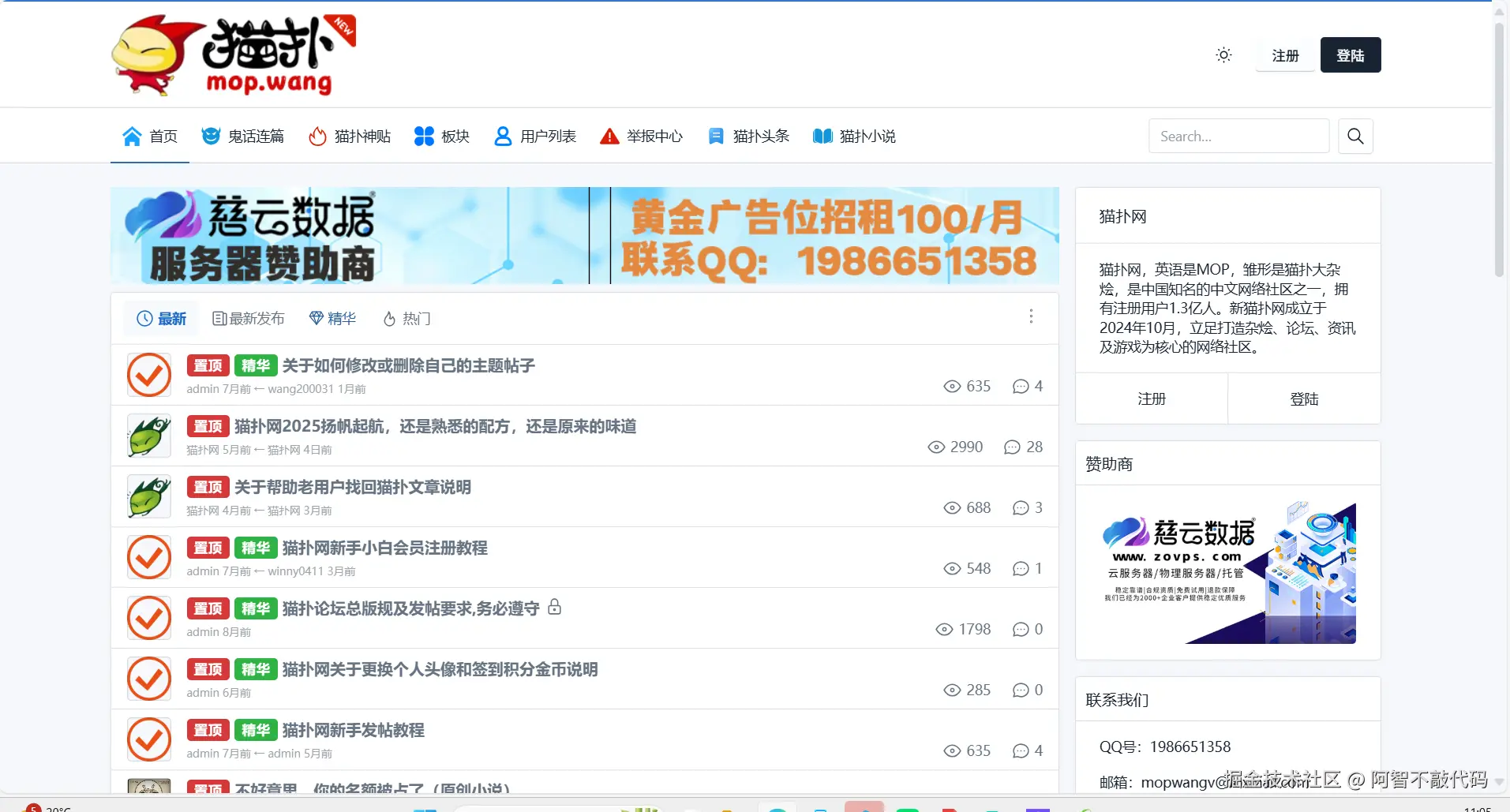Click the open book icon beside 猫扑小说
This screenshot has height=812, width=1510.
(822, 137)
